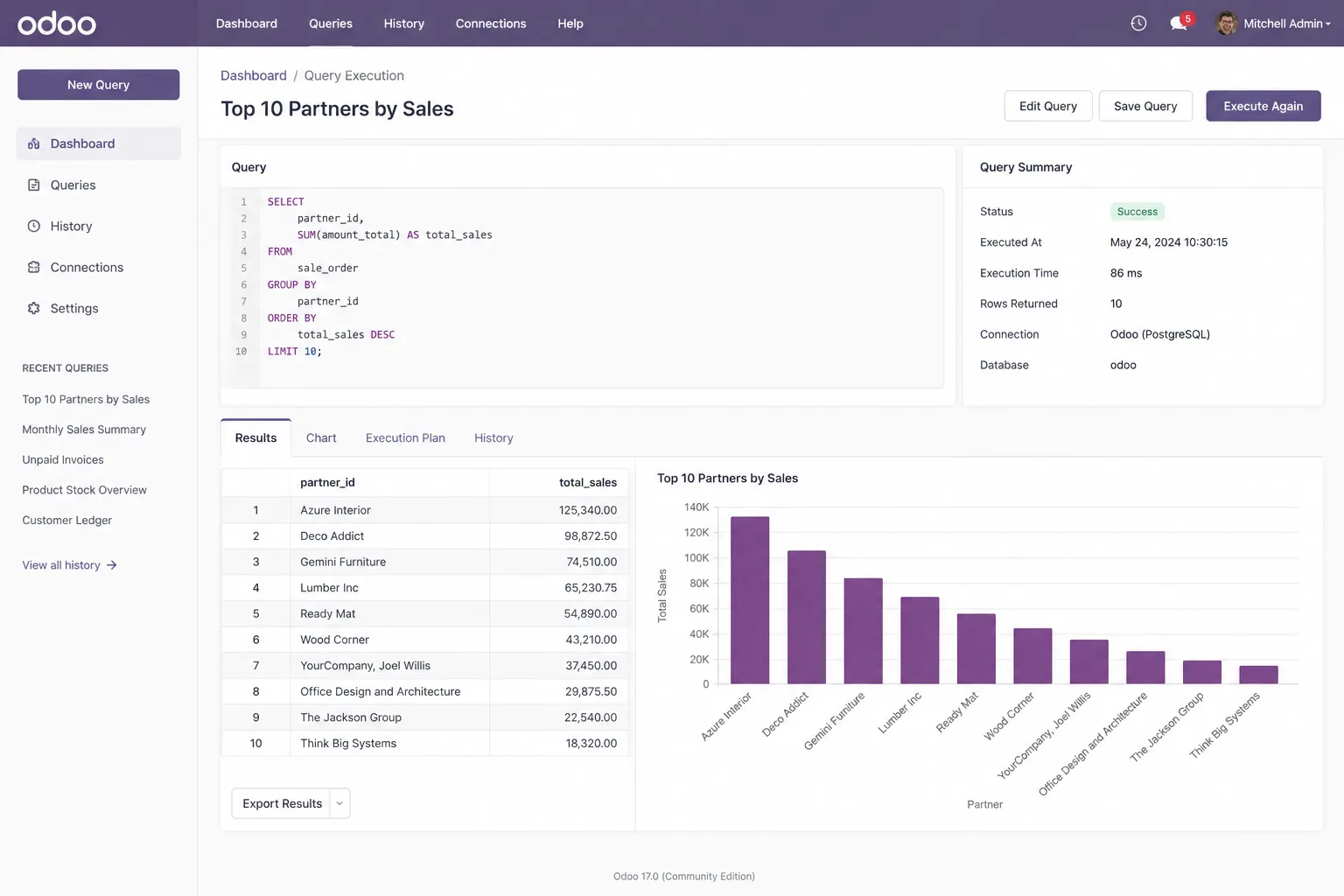Click execution time value 86 ms
1344x896 pixels.
tap(1126, 273)
